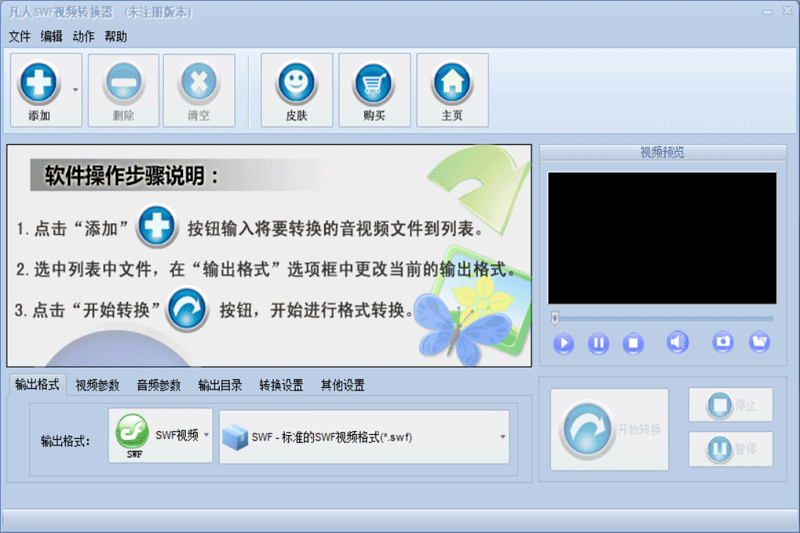Open the 编辑 menu
This screenshot has width=800, height=533.
[52, 37]
